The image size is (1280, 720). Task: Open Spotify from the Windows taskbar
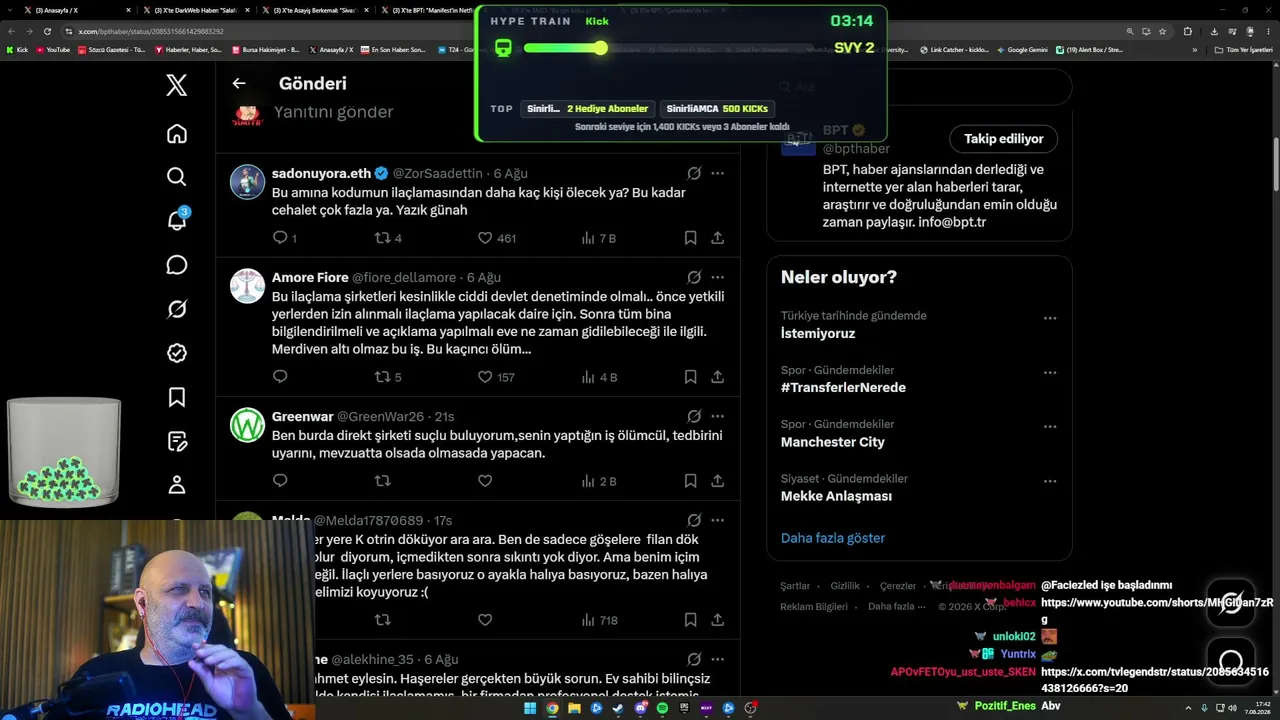pyautogui.click(x=662, y=708)
